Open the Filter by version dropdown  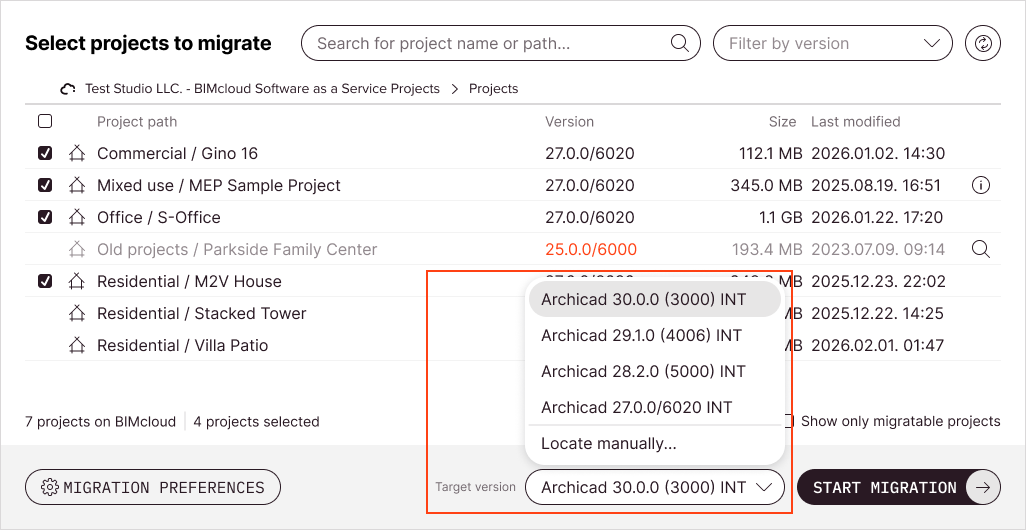coord(832,43)
